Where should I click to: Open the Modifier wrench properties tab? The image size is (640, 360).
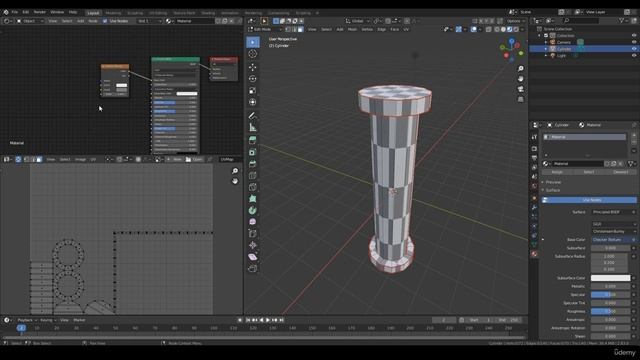click(534, 207)
